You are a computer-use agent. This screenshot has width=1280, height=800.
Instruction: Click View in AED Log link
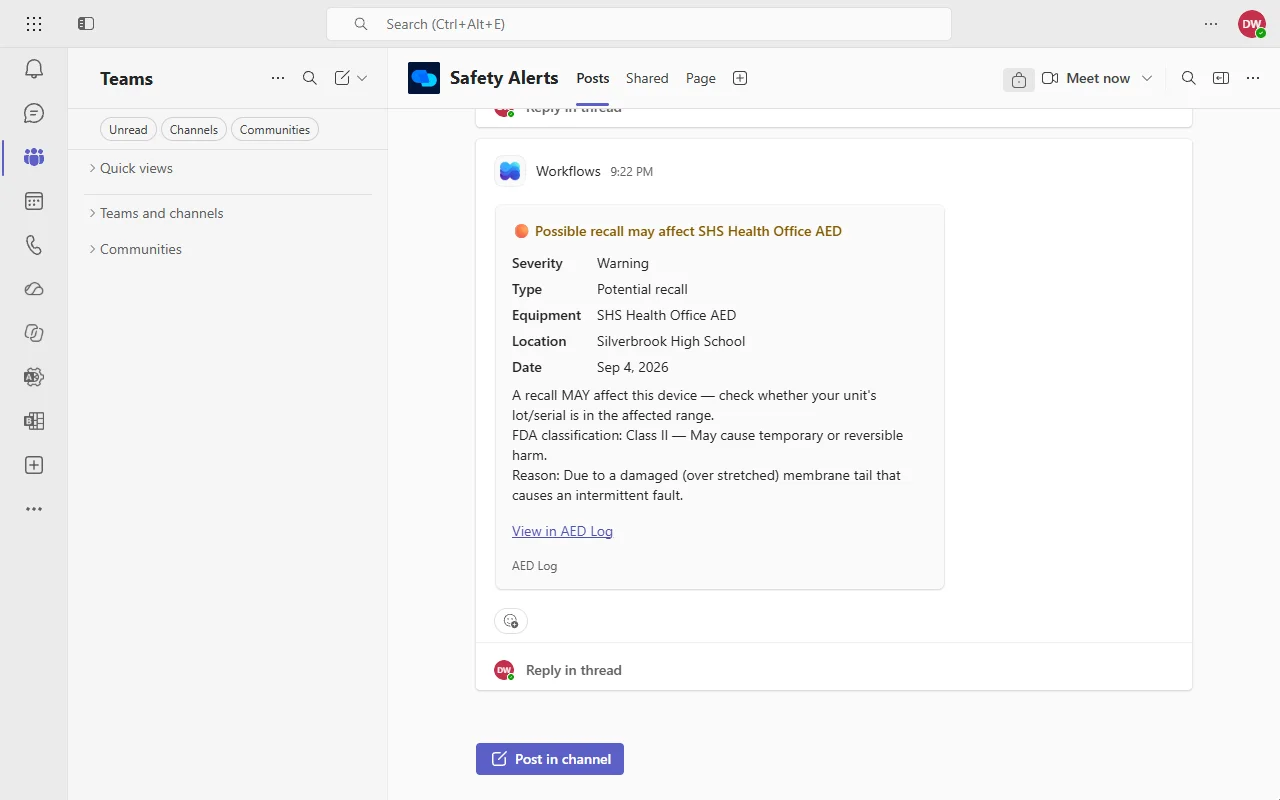point(562,531)
